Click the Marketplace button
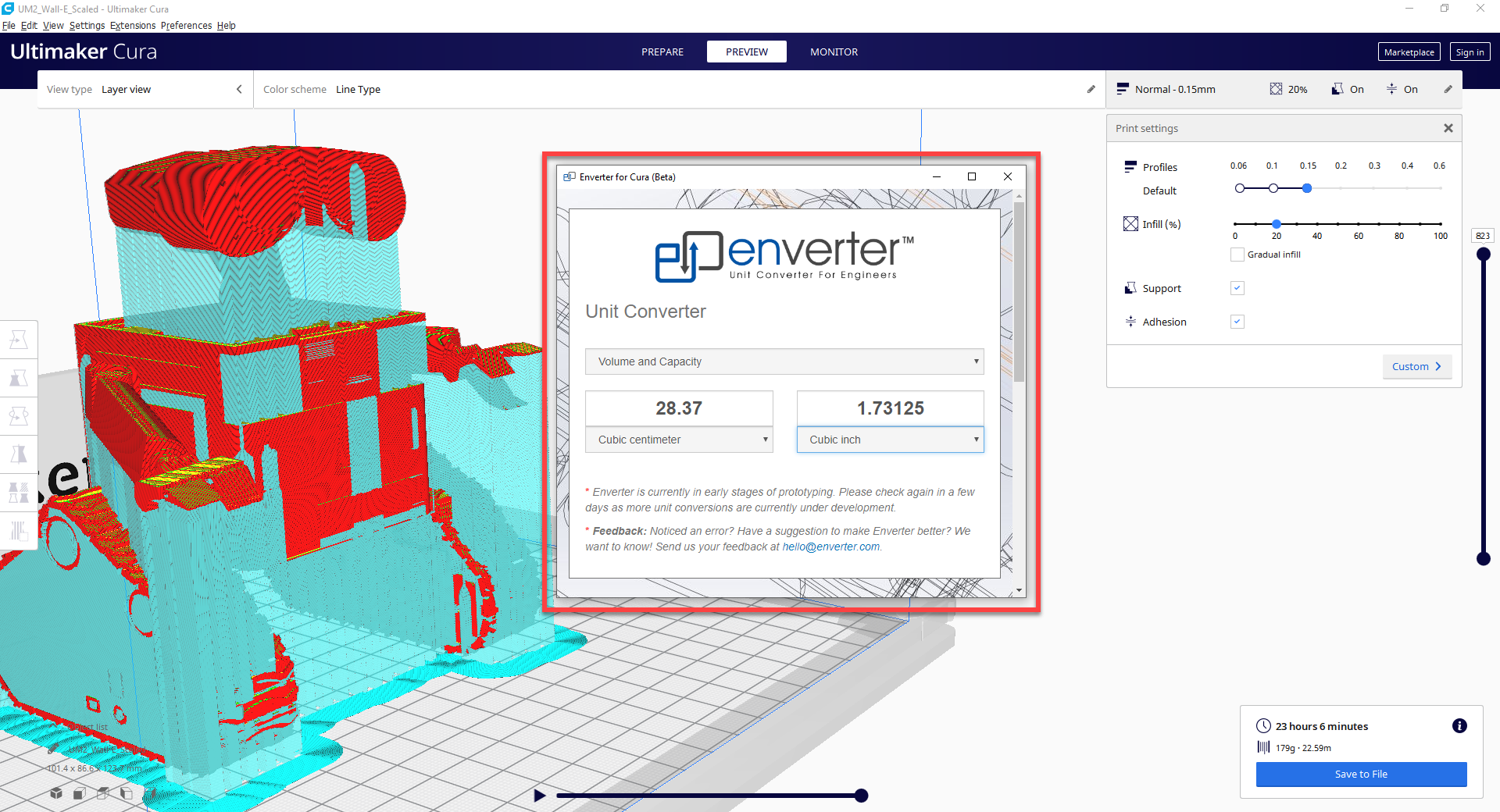Screen dimensions: 1500x812 pyautogui.click(x=1409, y=52)
